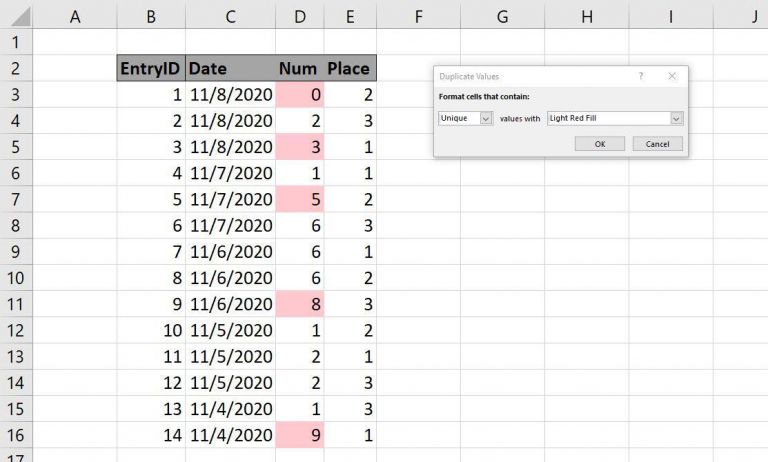768x462 pixels.
Task: Close the Duplicate Values dialog
Action: pyautogui.click(x=672, y=76)
